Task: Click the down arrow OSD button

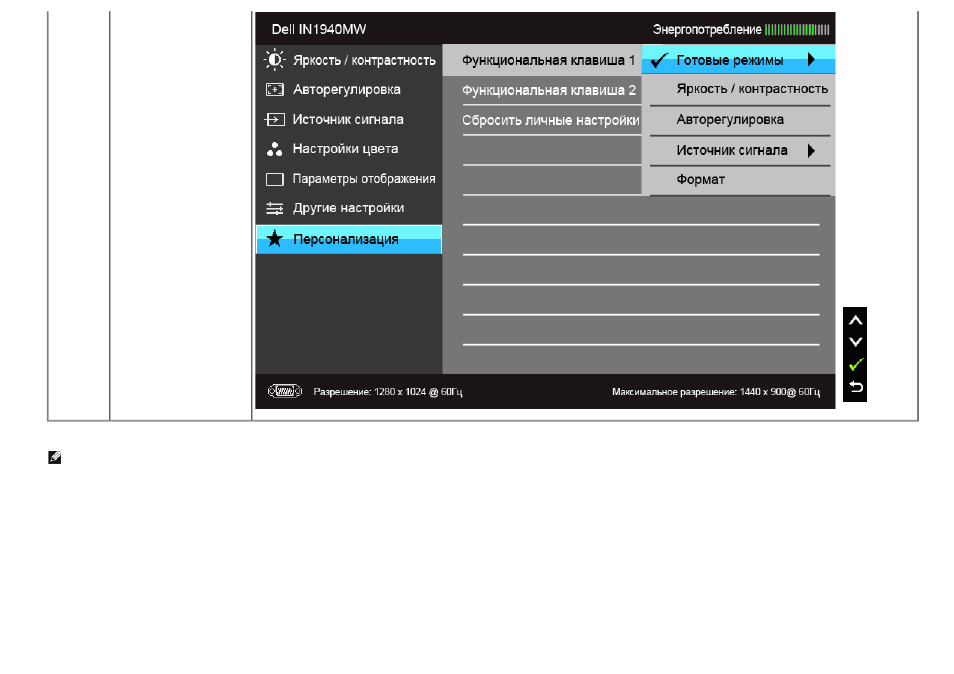Action: [x=855, y=342]
